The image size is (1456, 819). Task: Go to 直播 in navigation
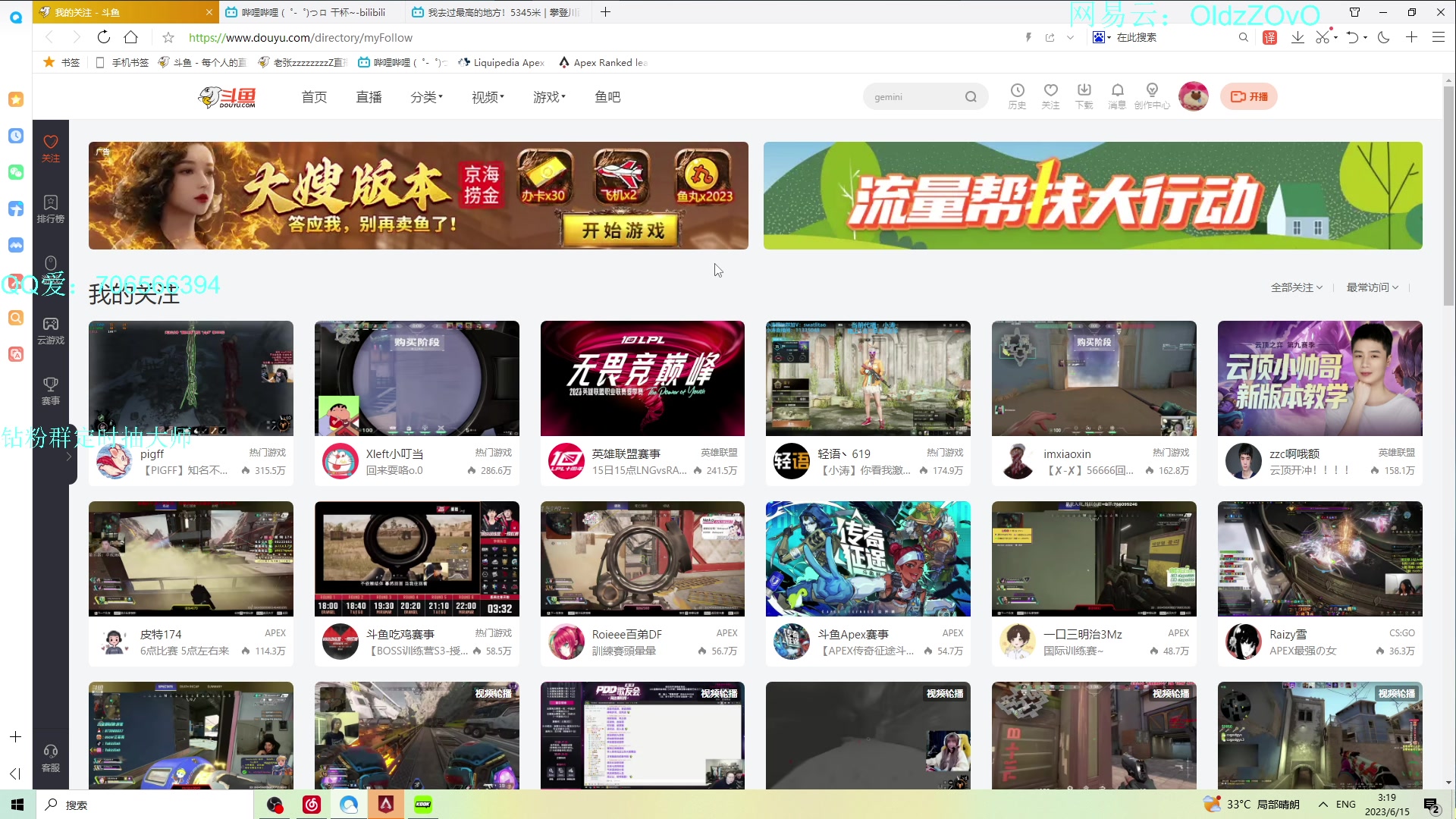pos(369,97)
